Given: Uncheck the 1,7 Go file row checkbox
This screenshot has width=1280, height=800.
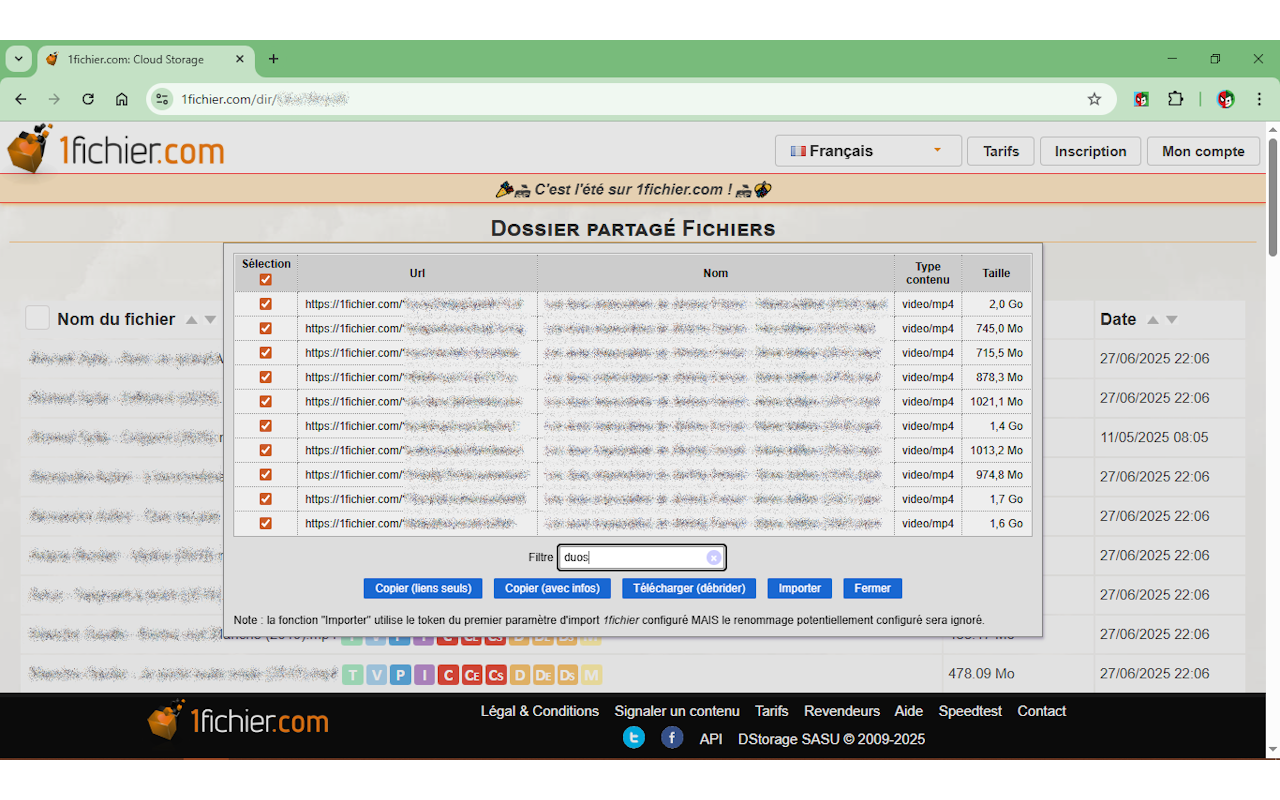Looking at the screenshot, I should click(x=266, y=499).
